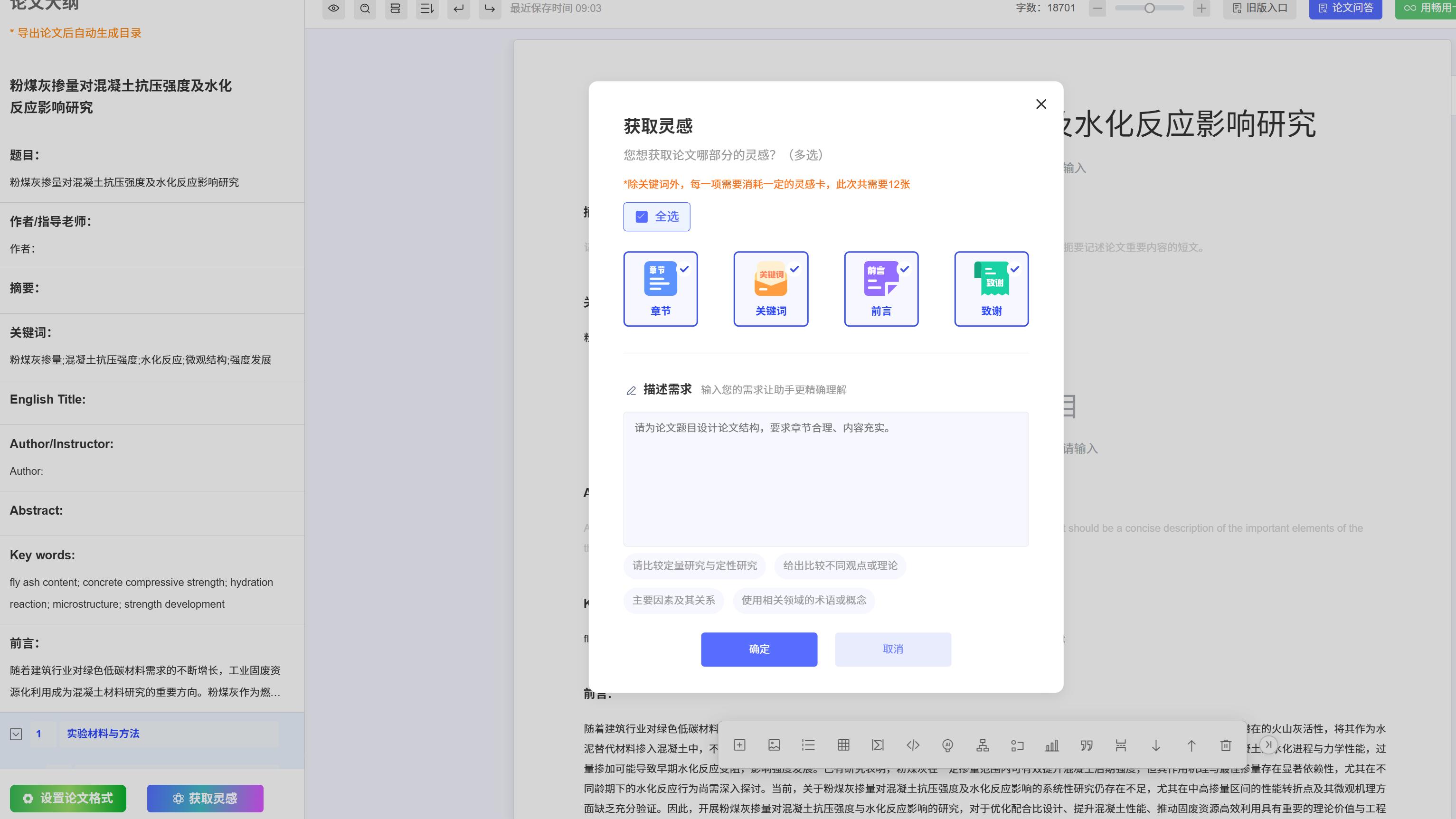Click the AI lightbulb assistant icon
This screenshot has width=1456, height=819.
(x=947, y=745)
